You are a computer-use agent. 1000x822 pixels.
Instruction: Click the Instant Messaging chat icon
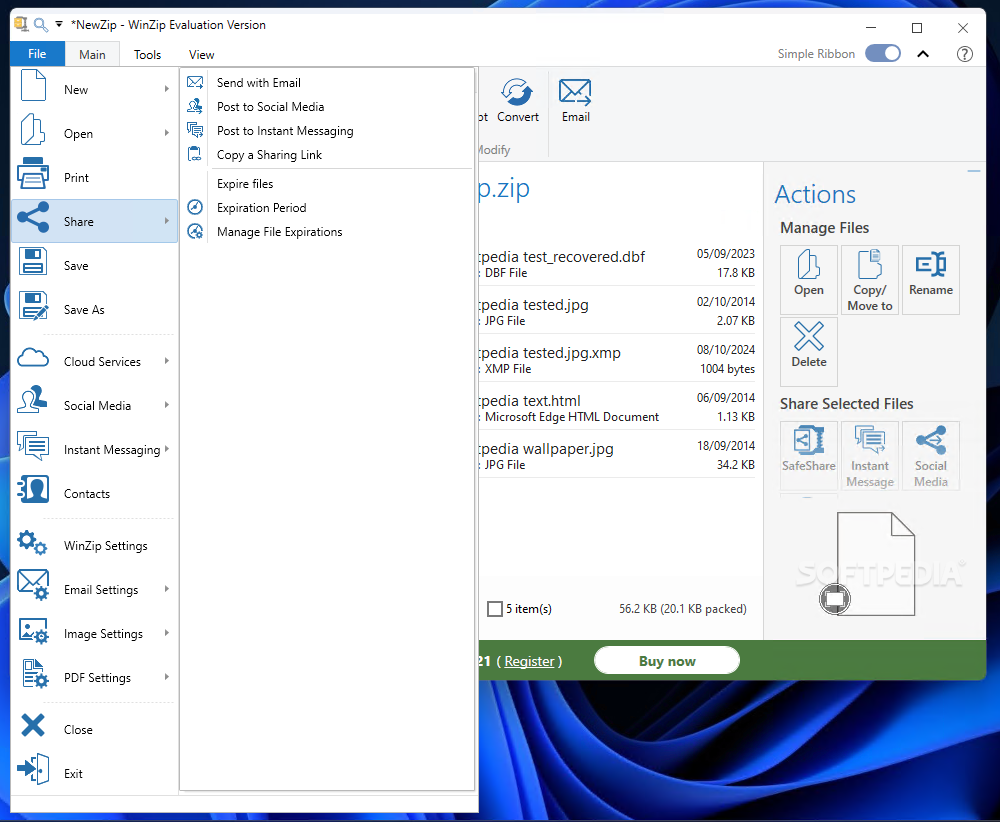[33, 444]
